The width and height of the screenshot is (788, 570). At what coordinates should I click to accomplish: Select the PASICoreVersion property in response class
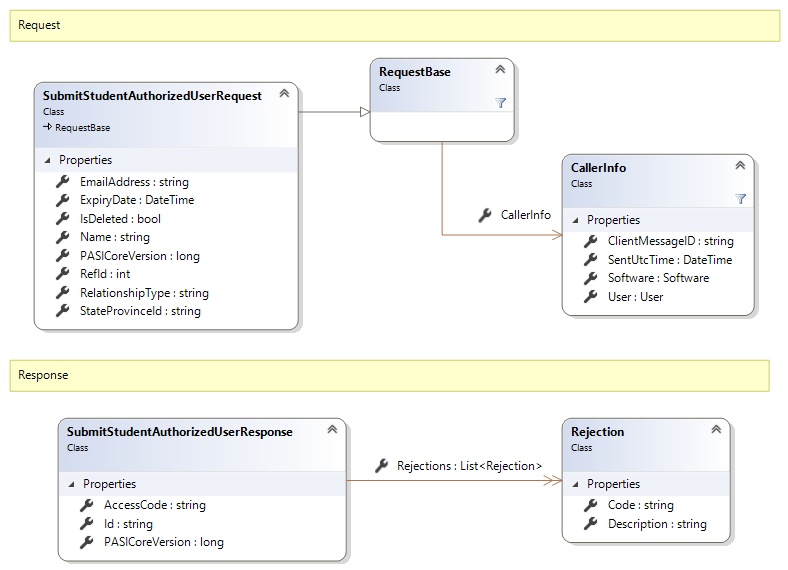click(163, 542)
